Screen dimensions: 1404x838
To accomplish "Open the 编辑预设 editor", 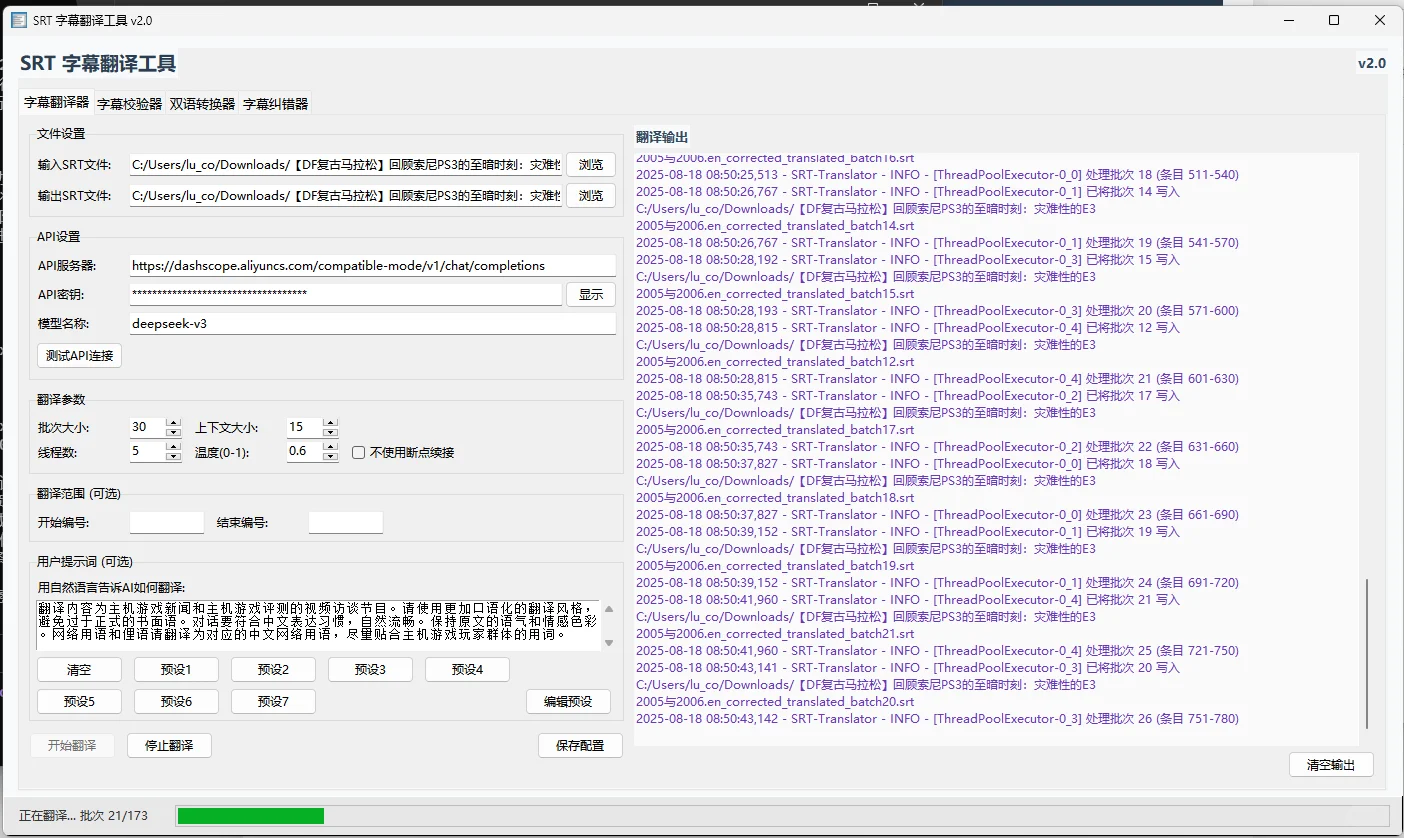I will pyautogui.click(x=568, y=701).
